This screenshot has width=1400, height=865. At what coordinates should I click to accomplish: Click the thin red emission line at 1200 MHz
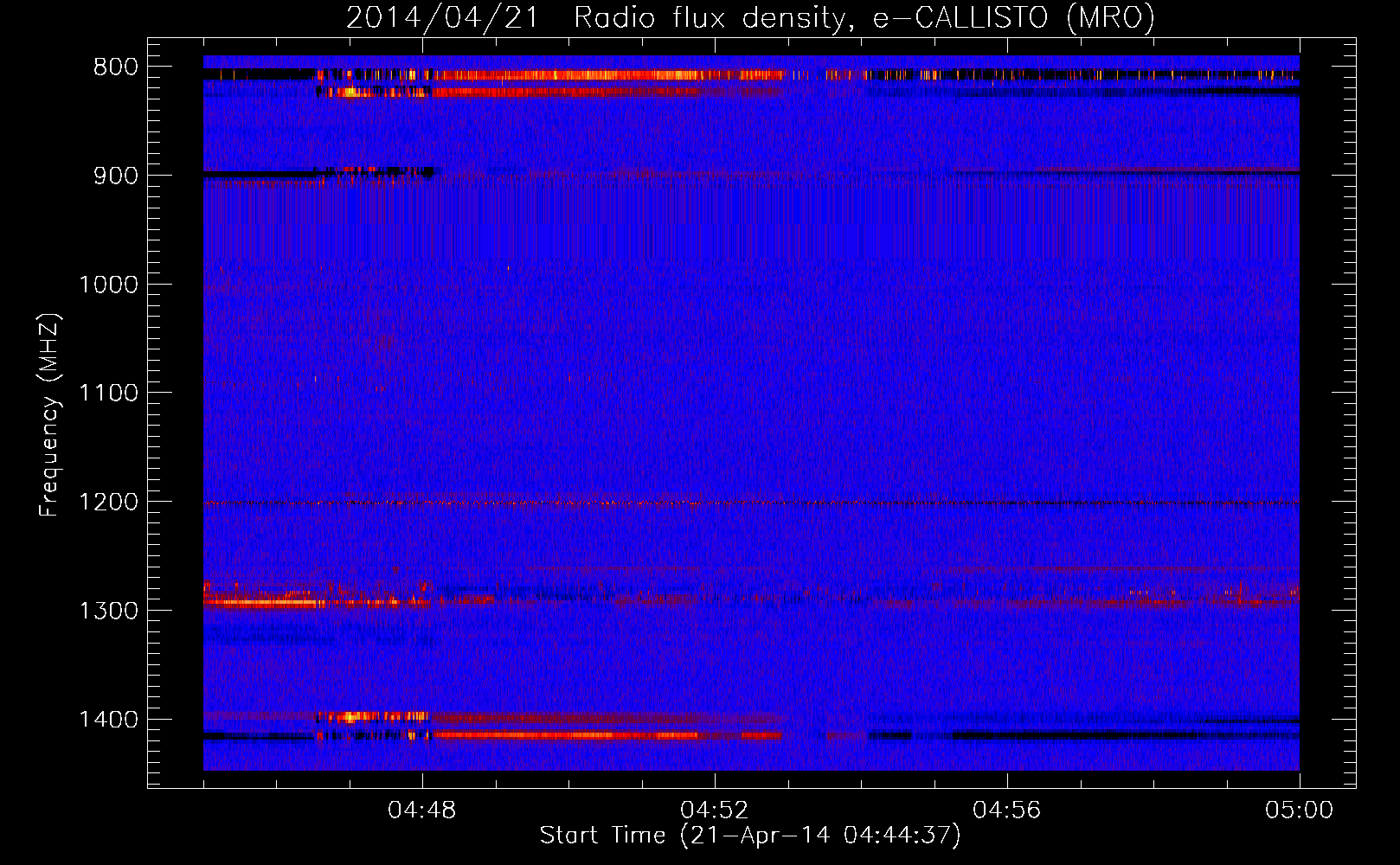pos(751,503)
